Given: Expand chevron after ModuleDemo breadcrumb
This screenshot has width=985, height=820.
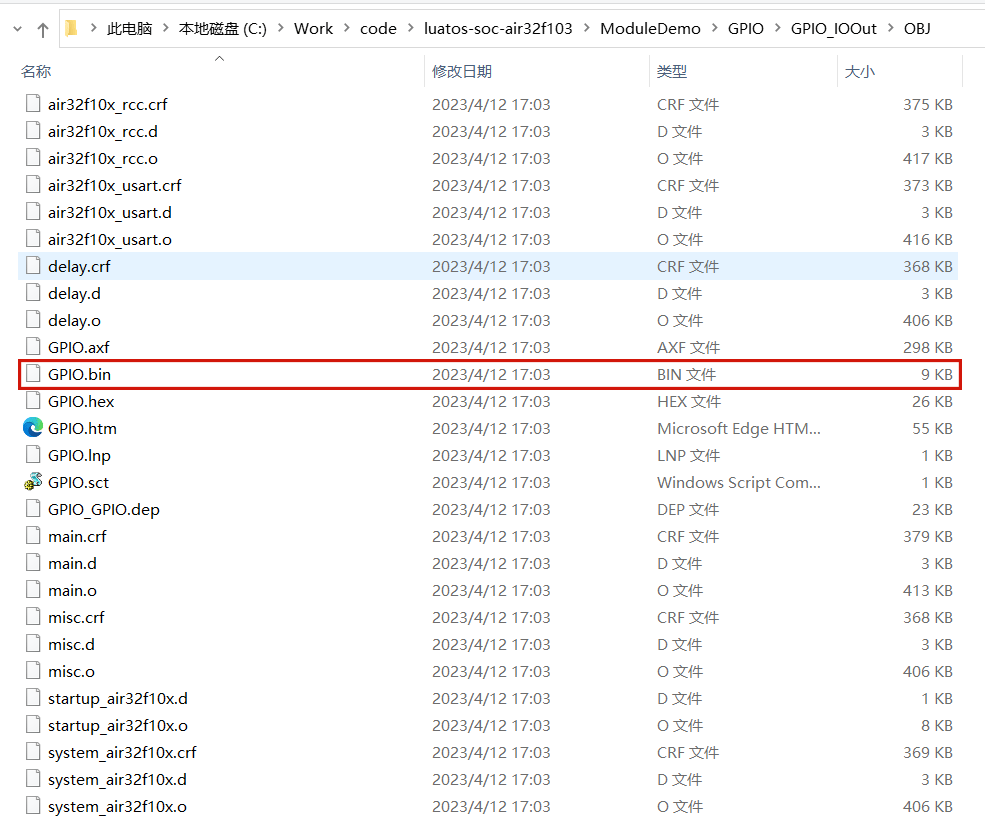Looking at the screenshot, I should [715, 28].
